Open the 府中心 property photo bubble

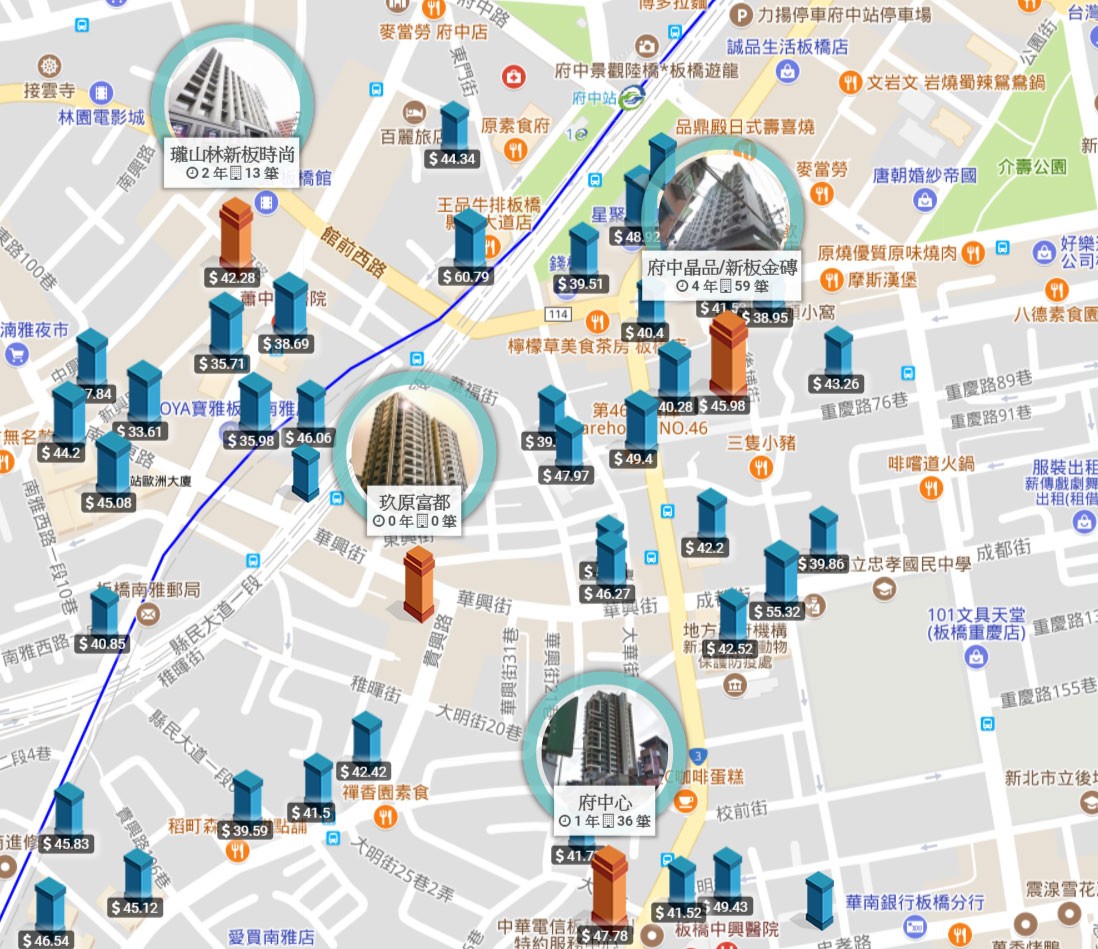tap(605, 753)
